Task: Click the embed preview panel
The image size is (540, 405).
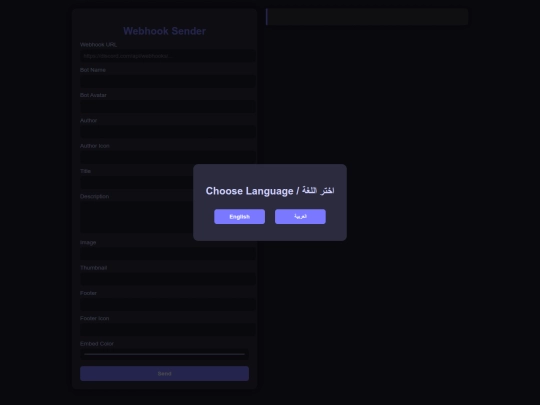Action: 367,17
